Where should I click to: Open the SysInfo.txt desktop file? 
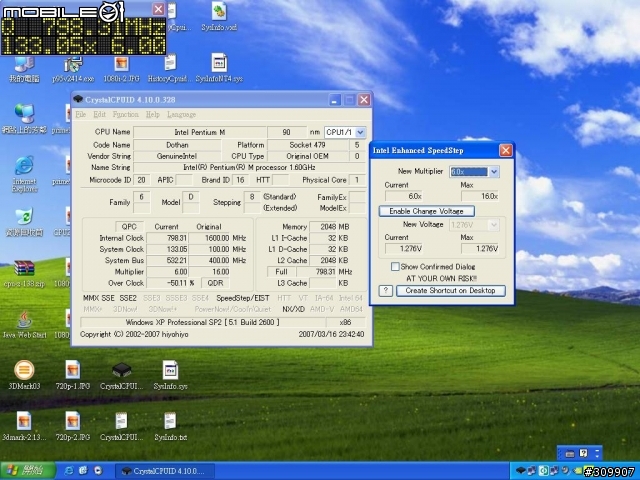[x=170, y=426]
